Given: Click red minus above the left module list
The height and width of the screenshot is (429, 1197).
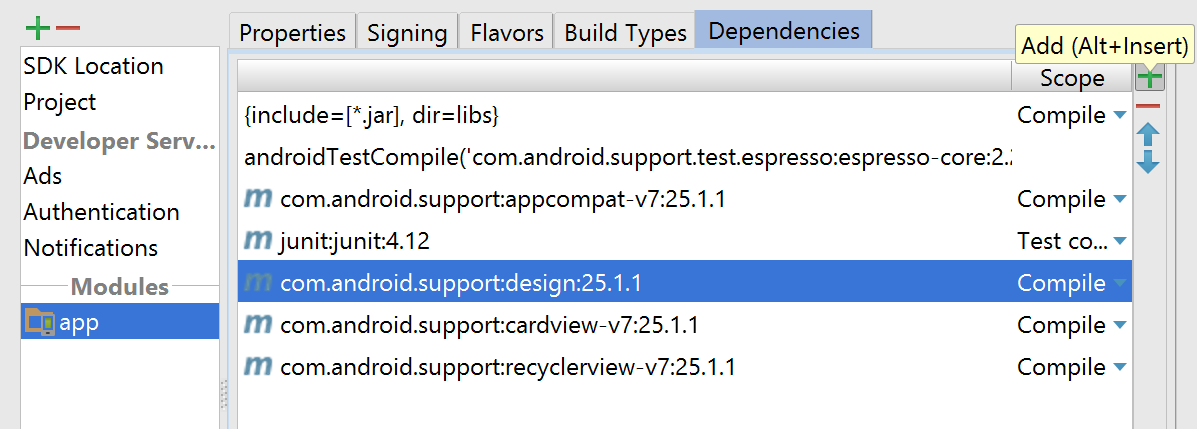Looking at the screenshot, I should tap(67, 29).
